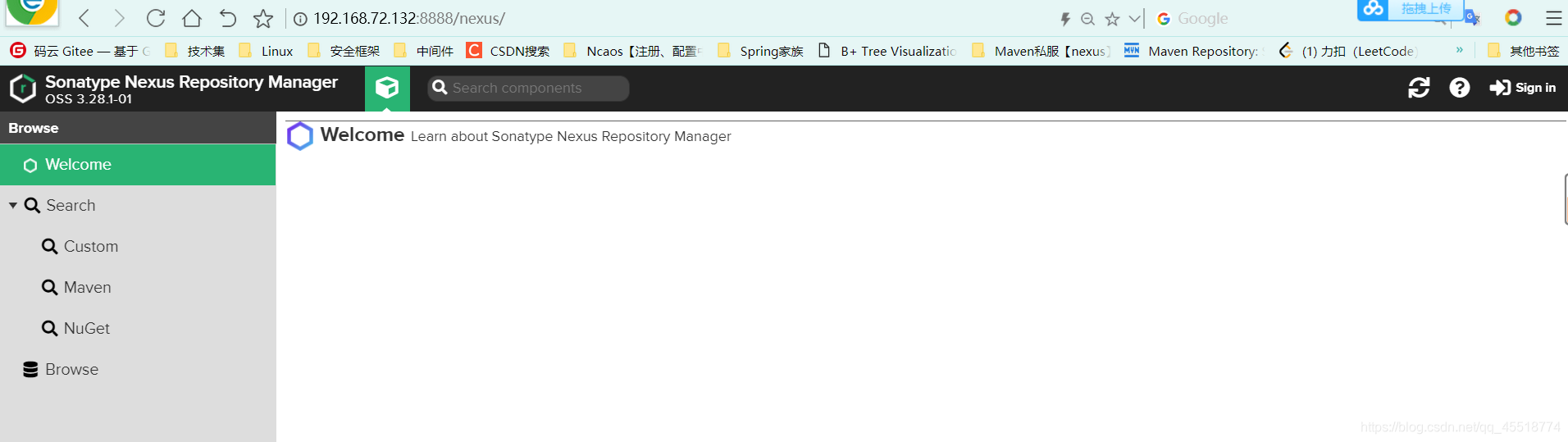Open the 其他书签 folder
Screen dimensions: 1568x442
(1524, 51)
